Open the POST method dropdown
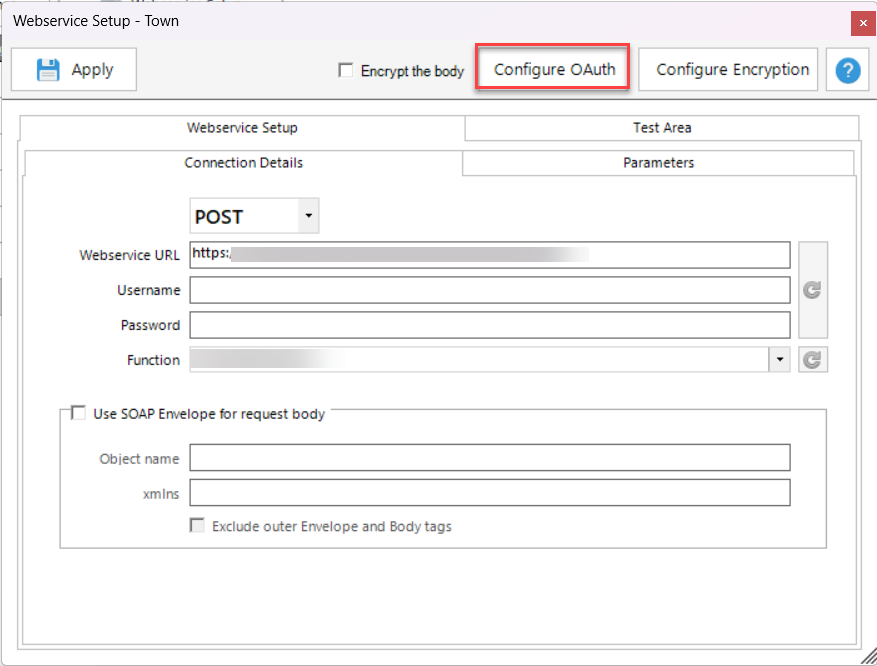This screenshot has height=666, width=877. pyautogui.click(x=308, y=216)
